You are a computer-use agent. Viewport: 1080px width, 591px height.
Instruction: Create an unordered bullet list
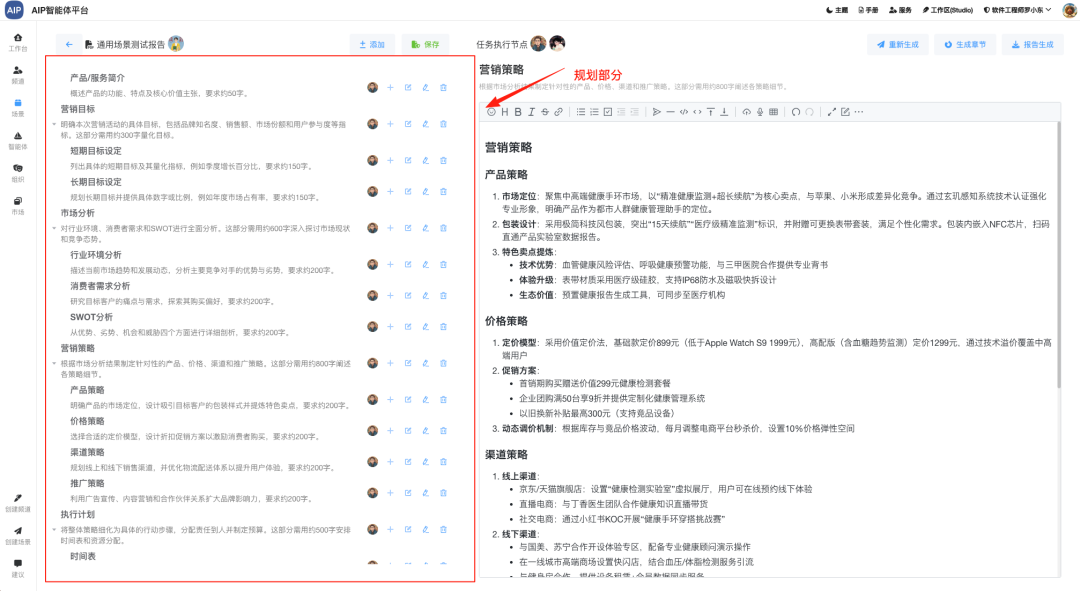(581, 112)
